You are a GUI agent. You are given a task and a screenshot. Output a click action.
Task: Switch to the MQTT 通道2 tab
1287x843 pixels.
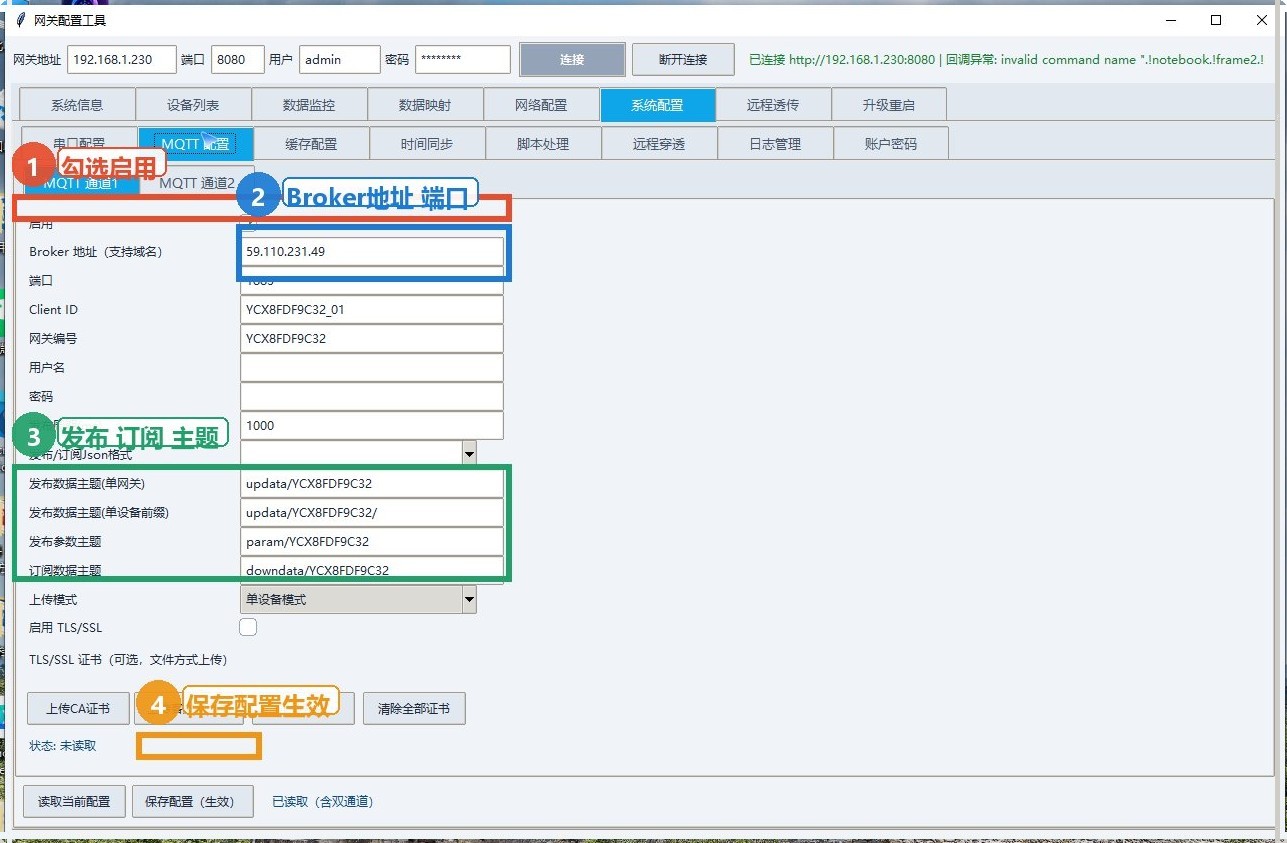197,183
